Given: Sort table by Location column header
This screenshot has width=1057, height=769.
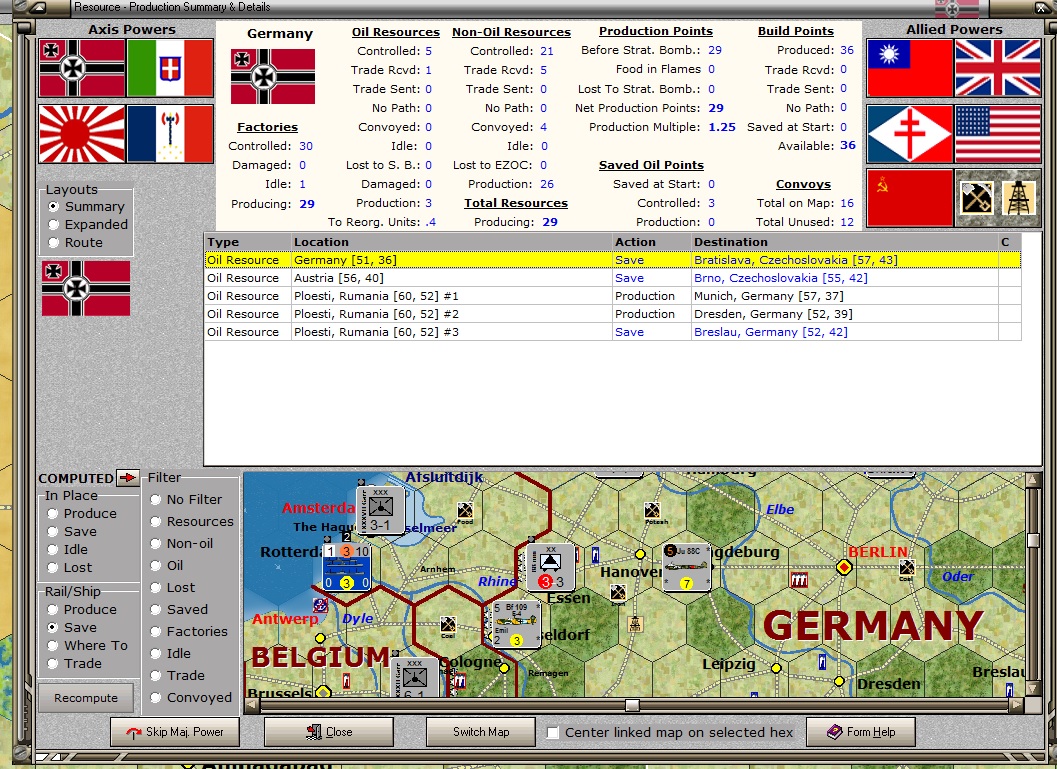Looking at the screenshot, I should click(451, 242).
